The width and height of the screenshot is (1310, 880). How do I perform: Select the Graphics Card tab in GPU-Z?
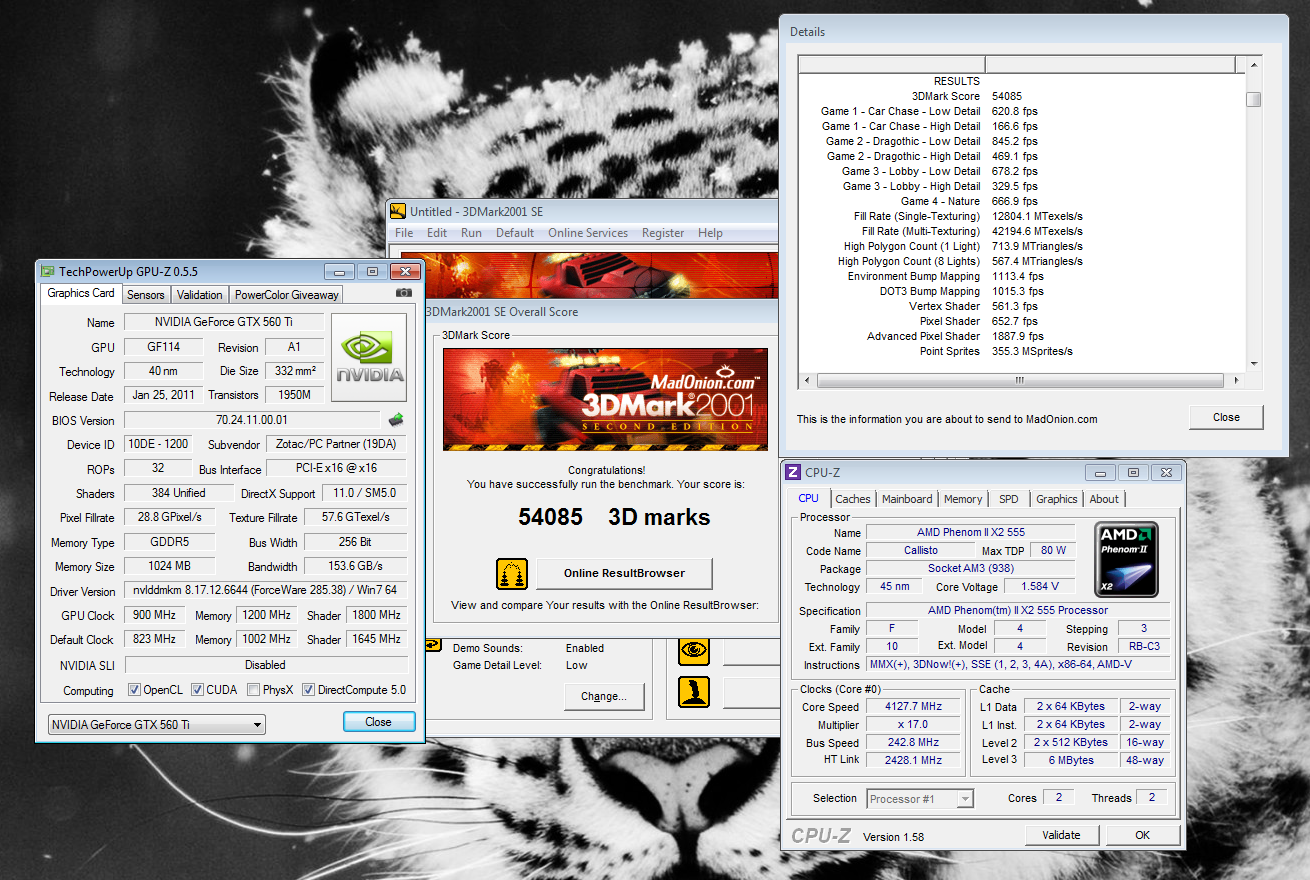coord(81,293)
